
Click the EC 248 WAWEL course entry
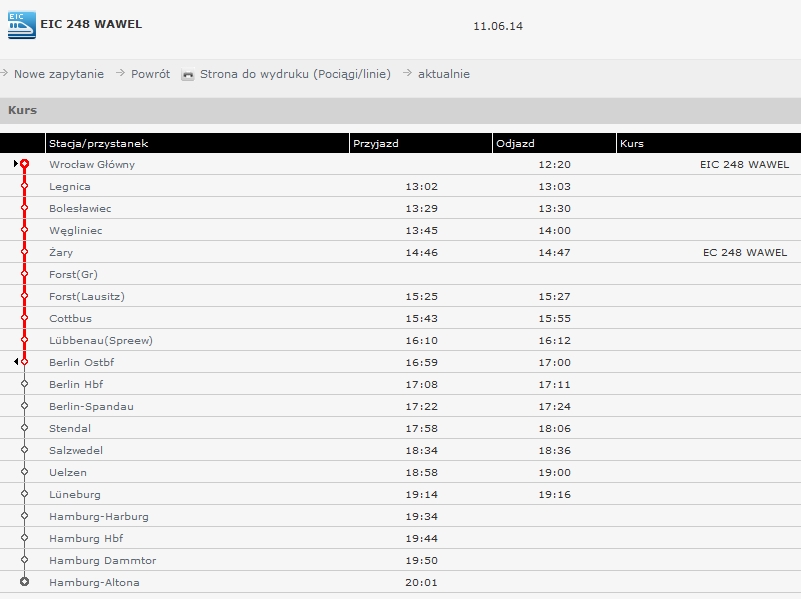pos(745,252)
